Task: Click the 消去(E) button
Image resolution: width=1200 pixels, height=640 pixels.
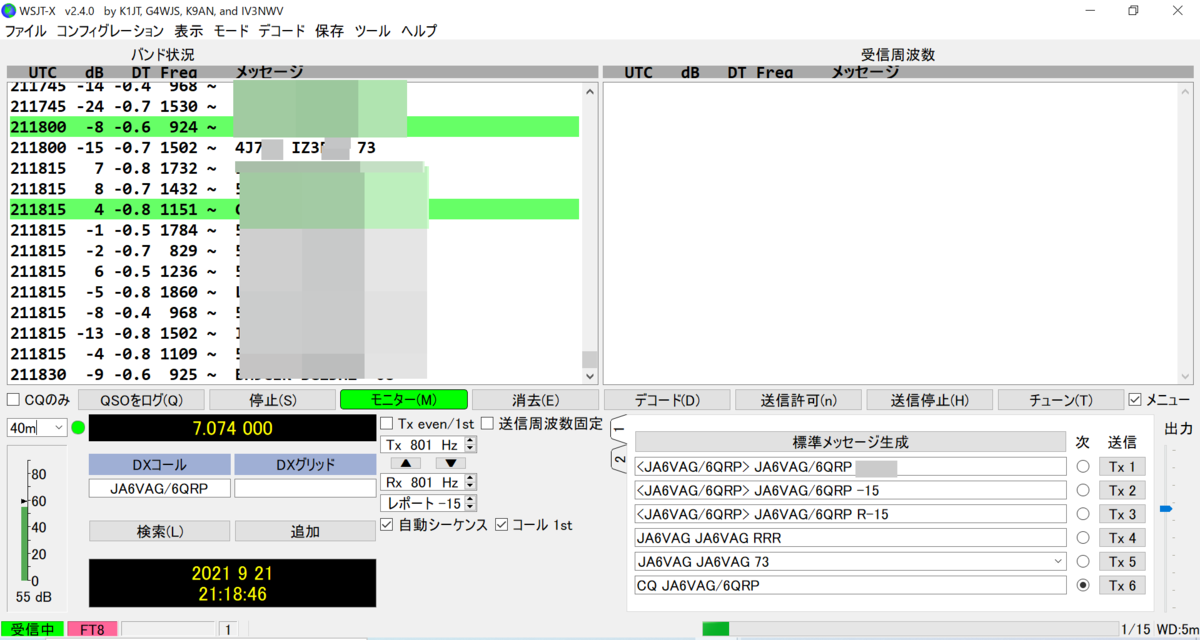Action: pos(535,400)
